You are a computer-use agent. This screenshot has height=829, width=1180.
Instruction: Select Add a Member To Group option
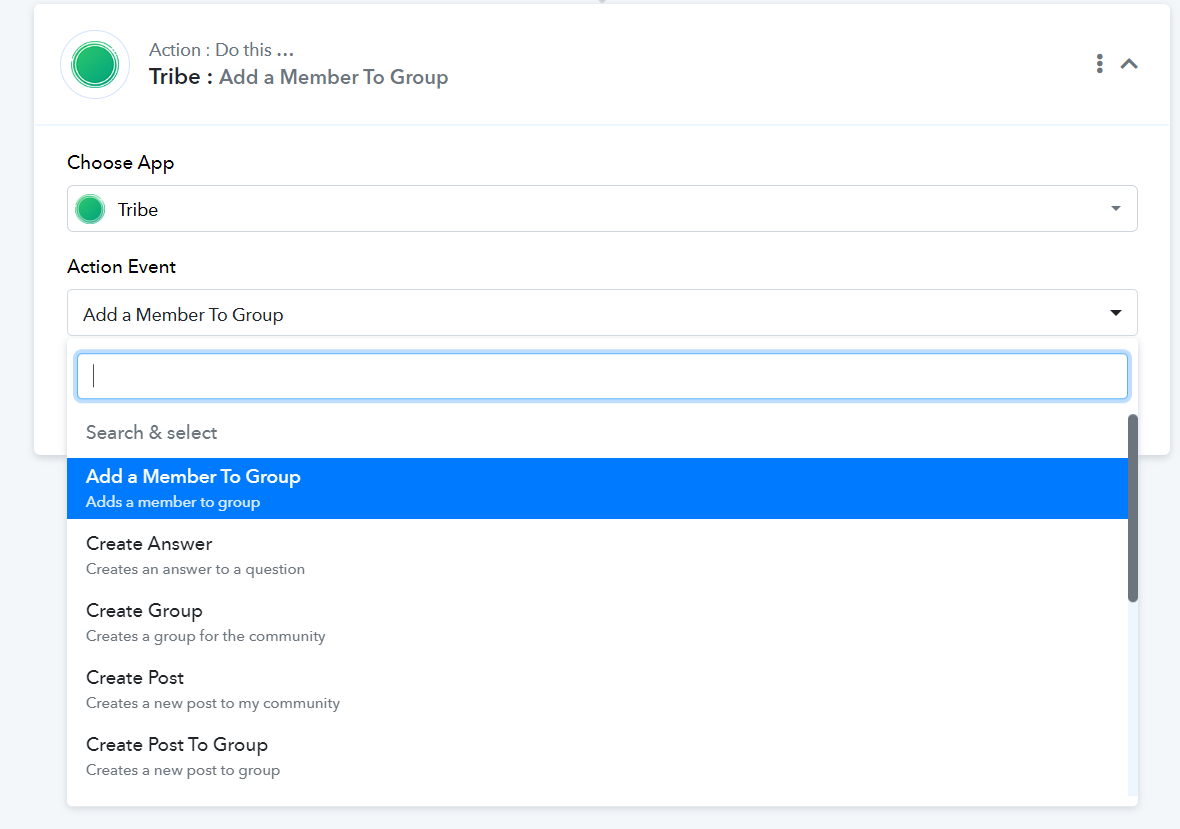tap(598, 488)
